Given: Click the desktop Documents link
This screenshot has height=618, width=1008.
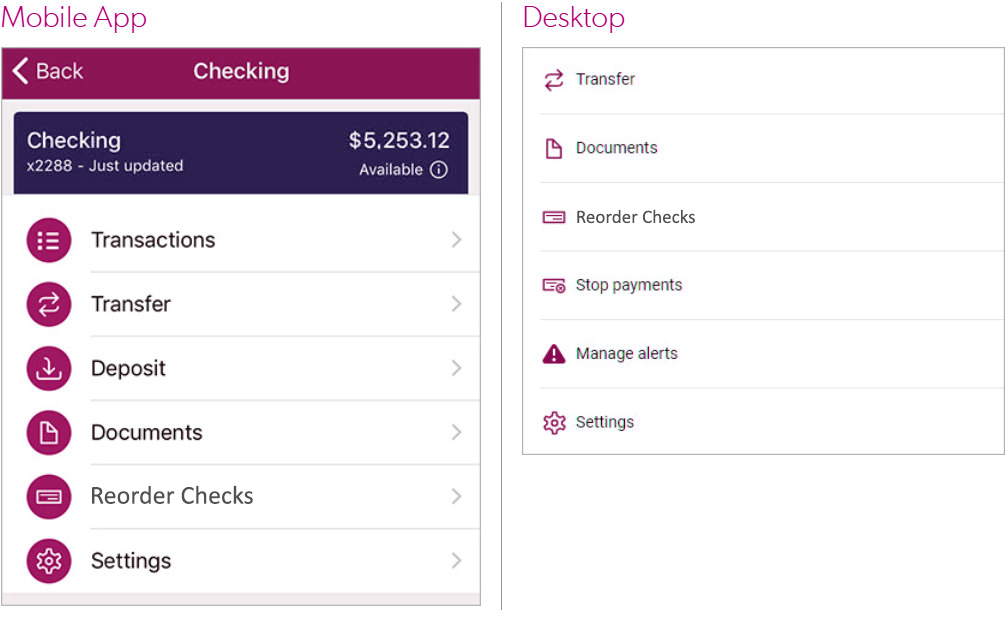Looking at the screenshot, I should coord(616,148).
